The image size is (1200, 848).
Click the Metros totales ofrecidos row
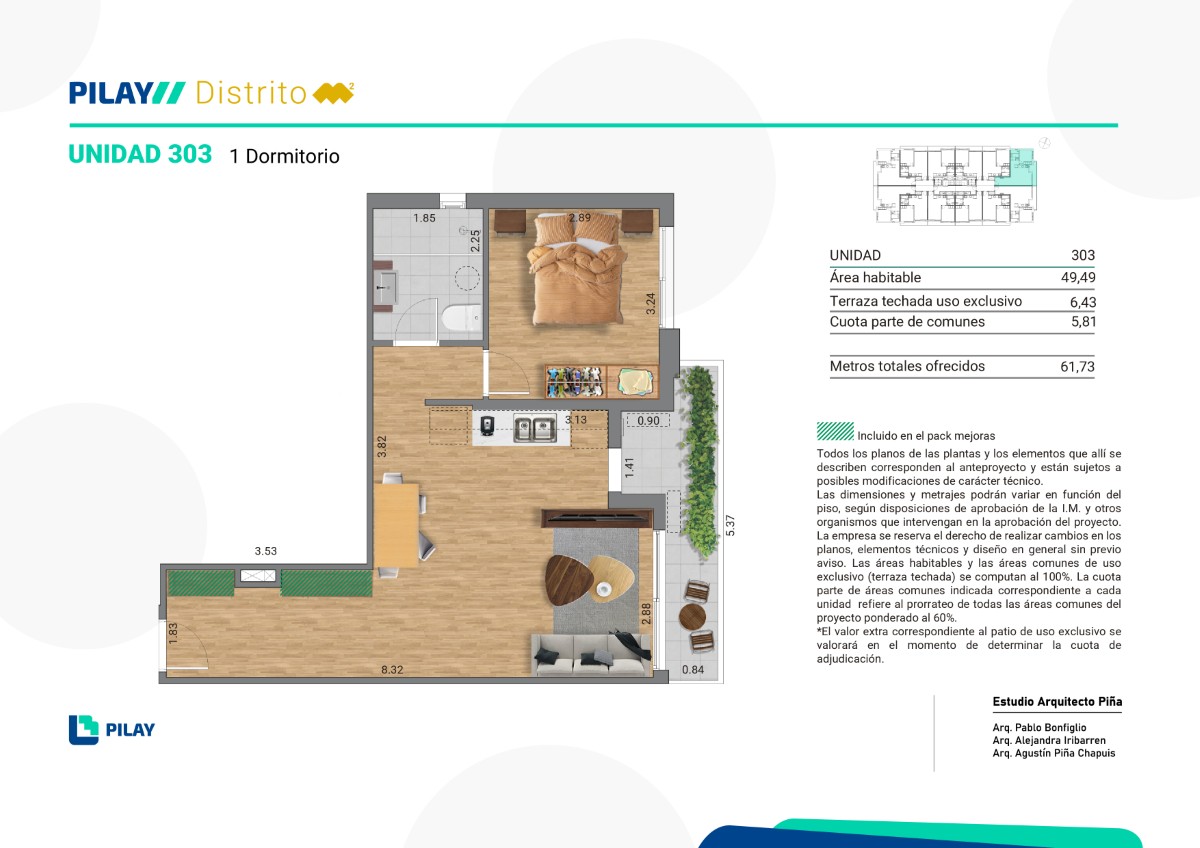[962, 366]
